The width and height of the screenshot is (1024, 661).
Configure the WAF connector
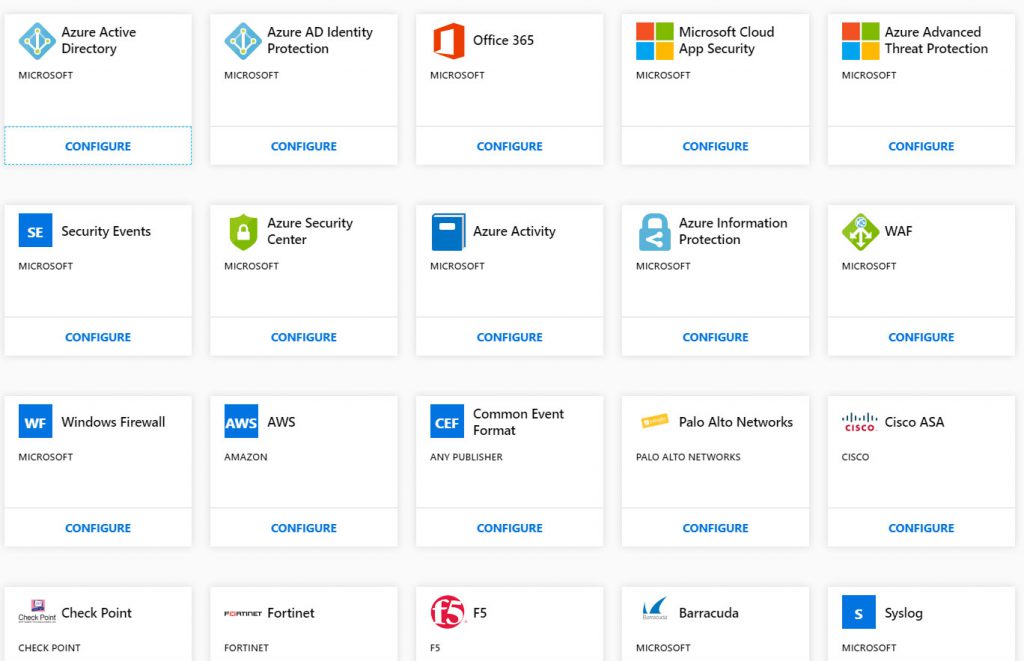[921, 337]
